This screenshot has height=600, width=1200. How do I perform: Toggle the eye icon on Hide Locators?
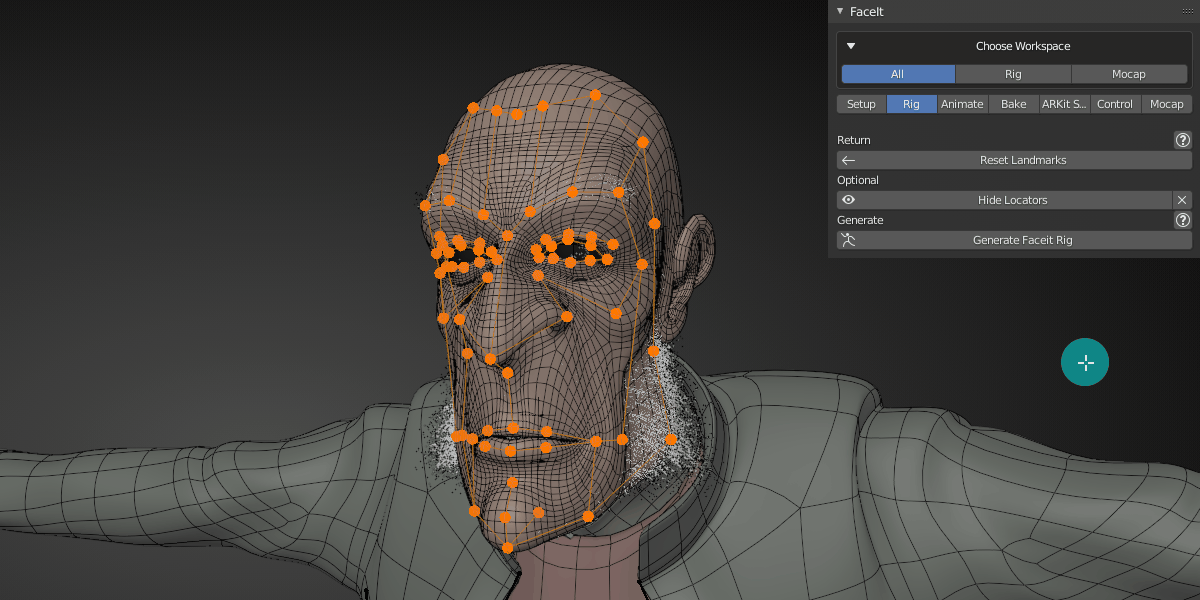(x=849, y=199)
